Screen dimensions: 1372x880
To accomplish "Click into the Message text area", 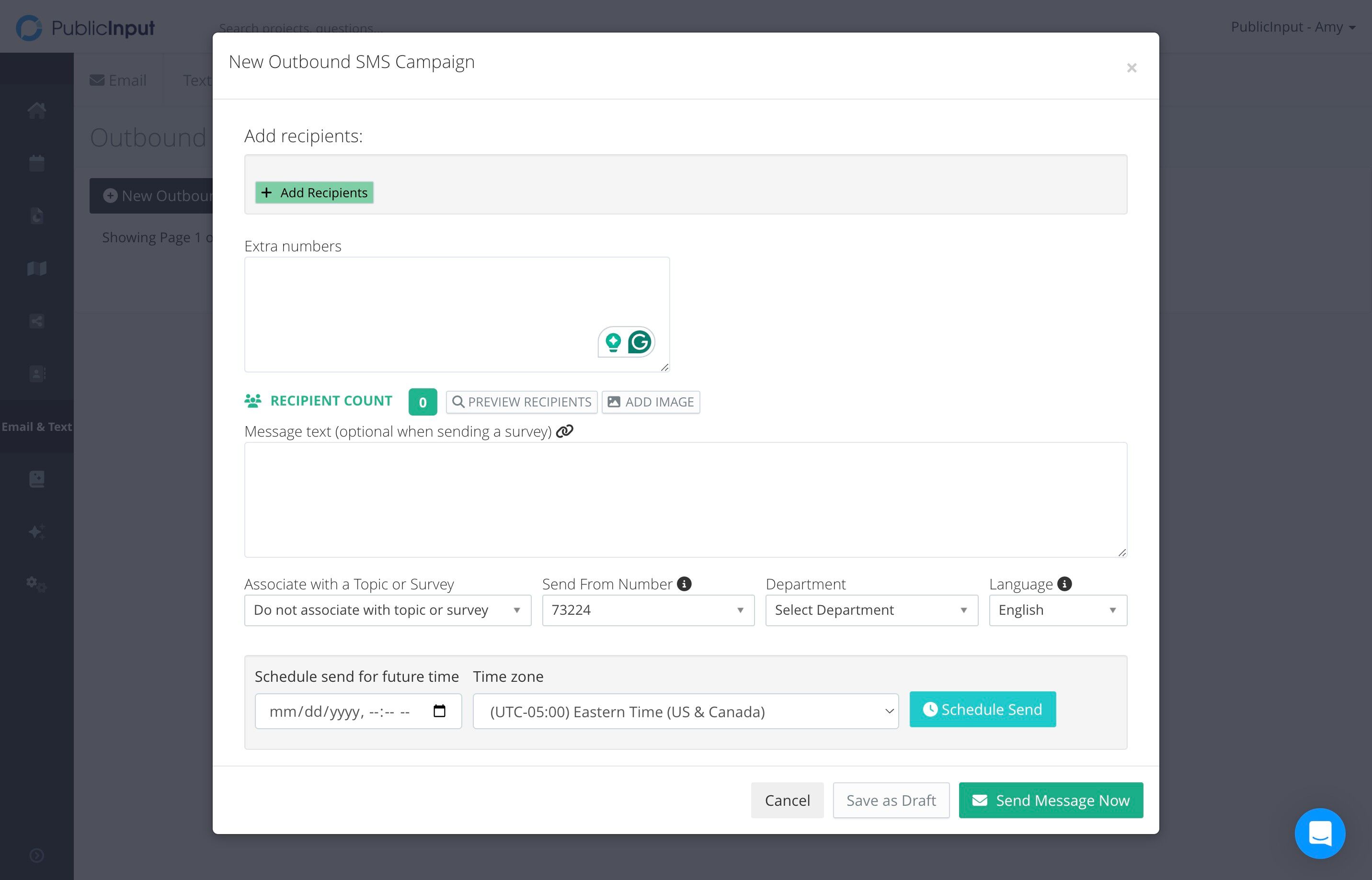I will pyautogui.click(x=686, y=499).
